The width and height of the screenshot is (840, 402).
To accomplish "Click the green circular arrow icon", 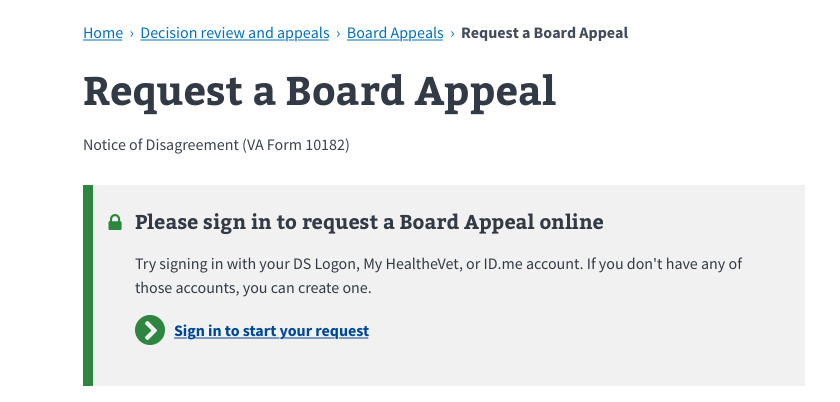I will tap(150, 331).
